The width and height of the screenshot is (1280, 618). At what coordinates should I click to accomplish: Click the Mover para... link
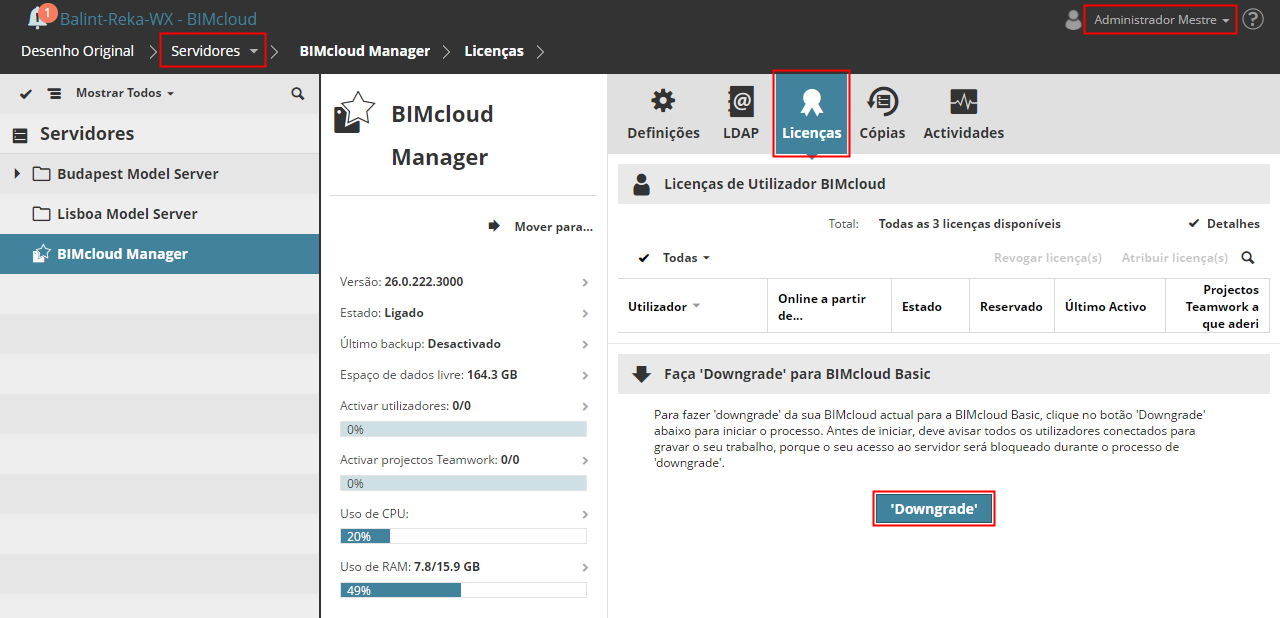[x=554, y=227]
